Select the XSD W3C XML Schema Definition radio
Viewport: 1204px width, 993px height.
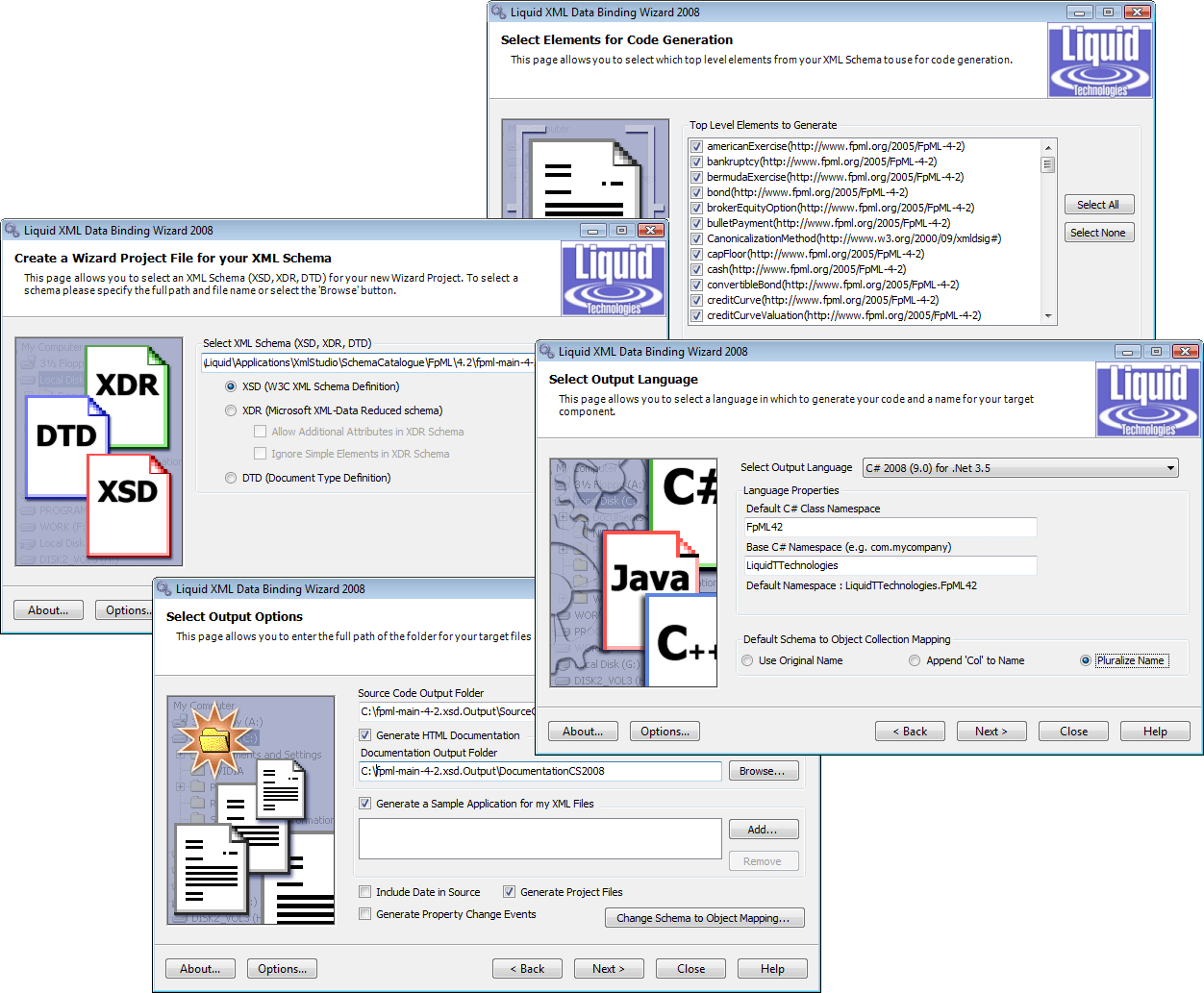click(231, 386)
